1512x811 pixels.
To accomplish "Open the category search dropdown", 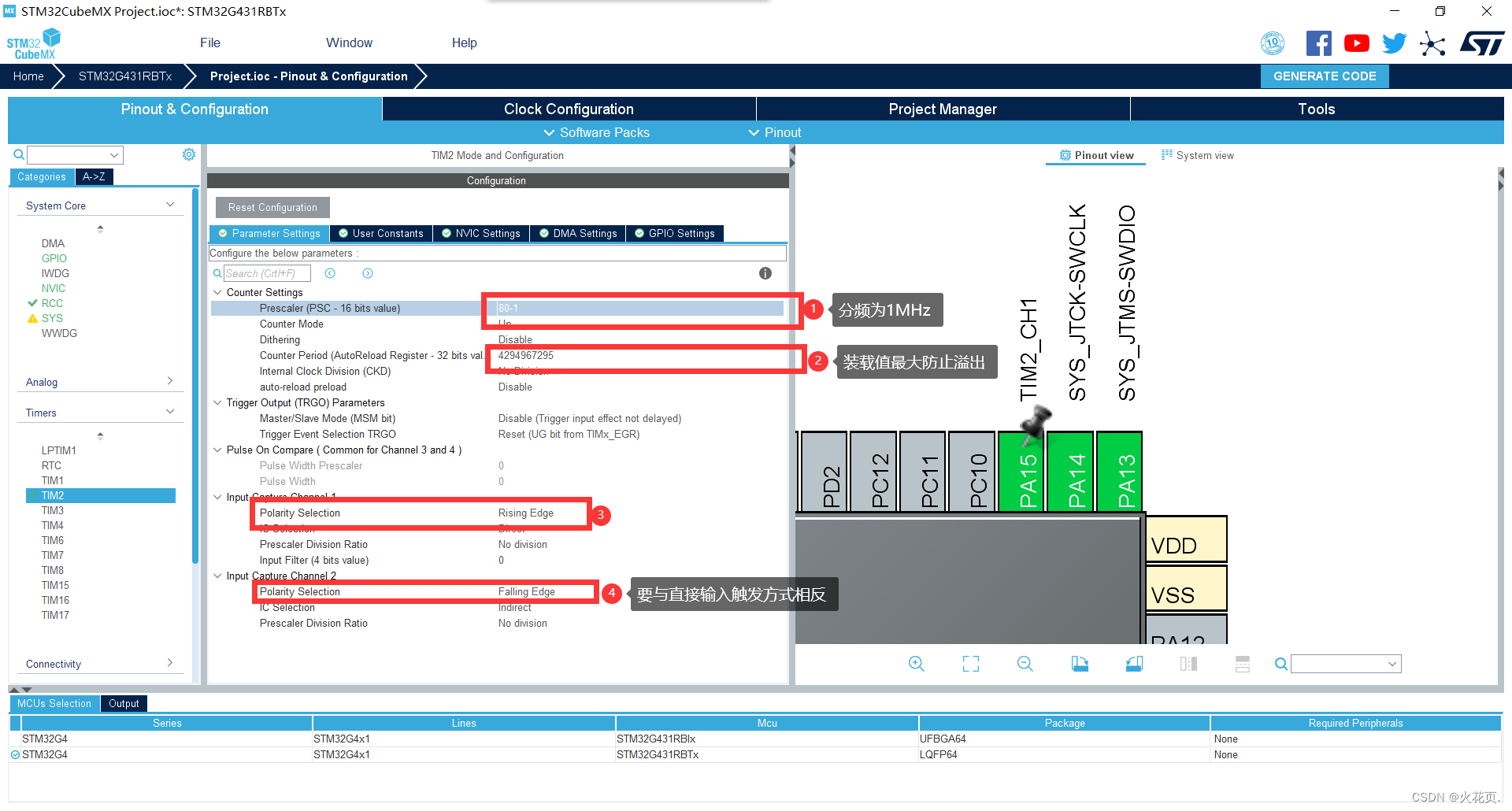I will [114, 155].
